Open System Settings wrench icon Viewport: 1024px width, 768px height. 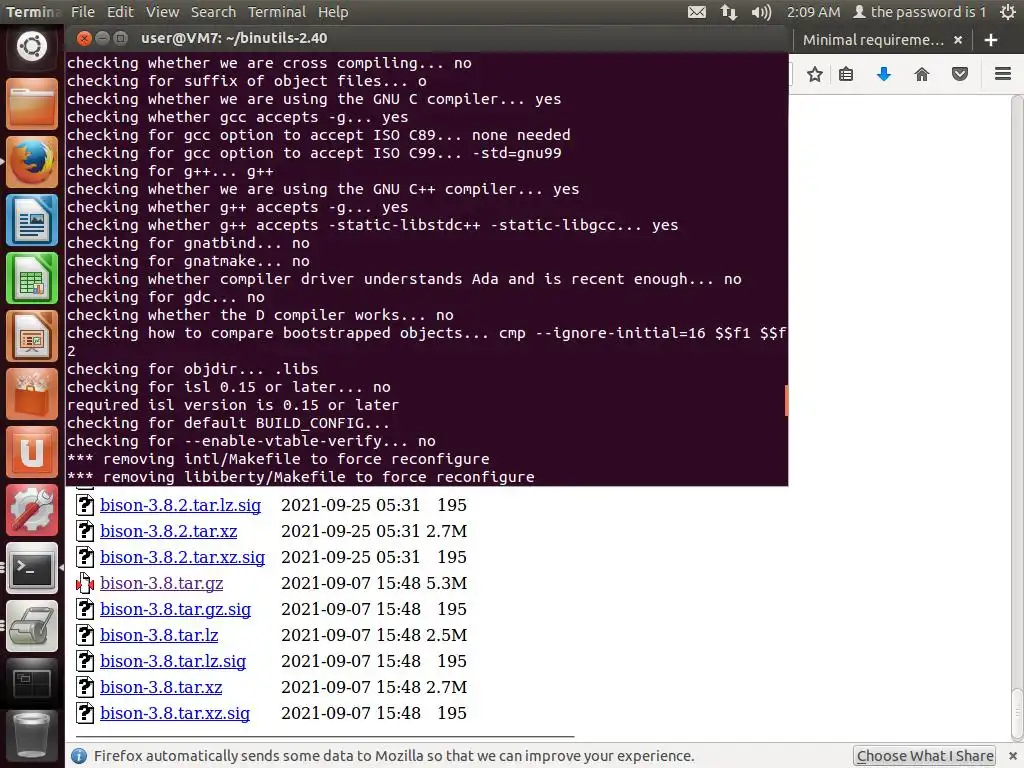pos(31,511)
